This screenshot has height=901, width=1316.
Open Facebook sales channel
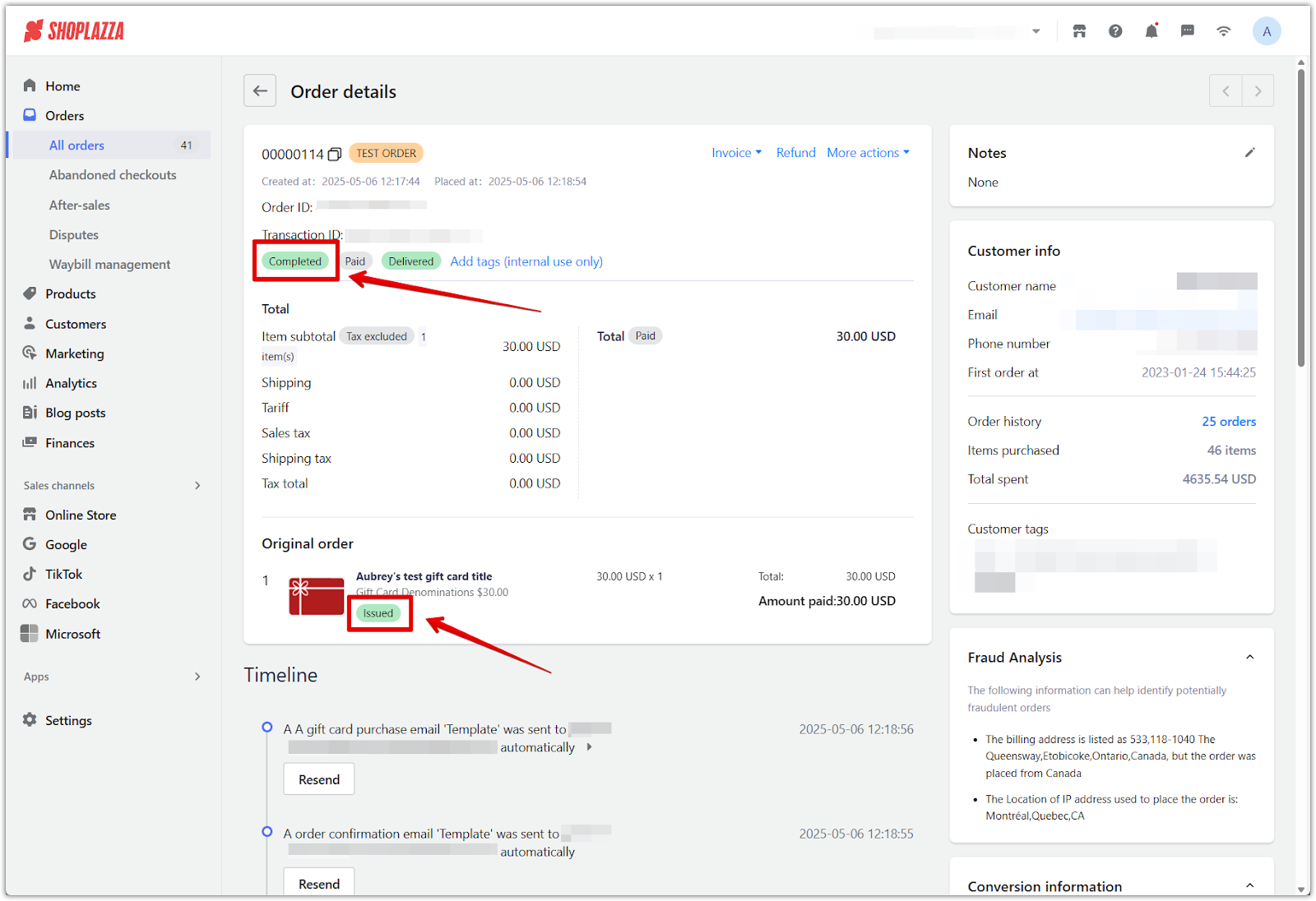coord(72,604)
